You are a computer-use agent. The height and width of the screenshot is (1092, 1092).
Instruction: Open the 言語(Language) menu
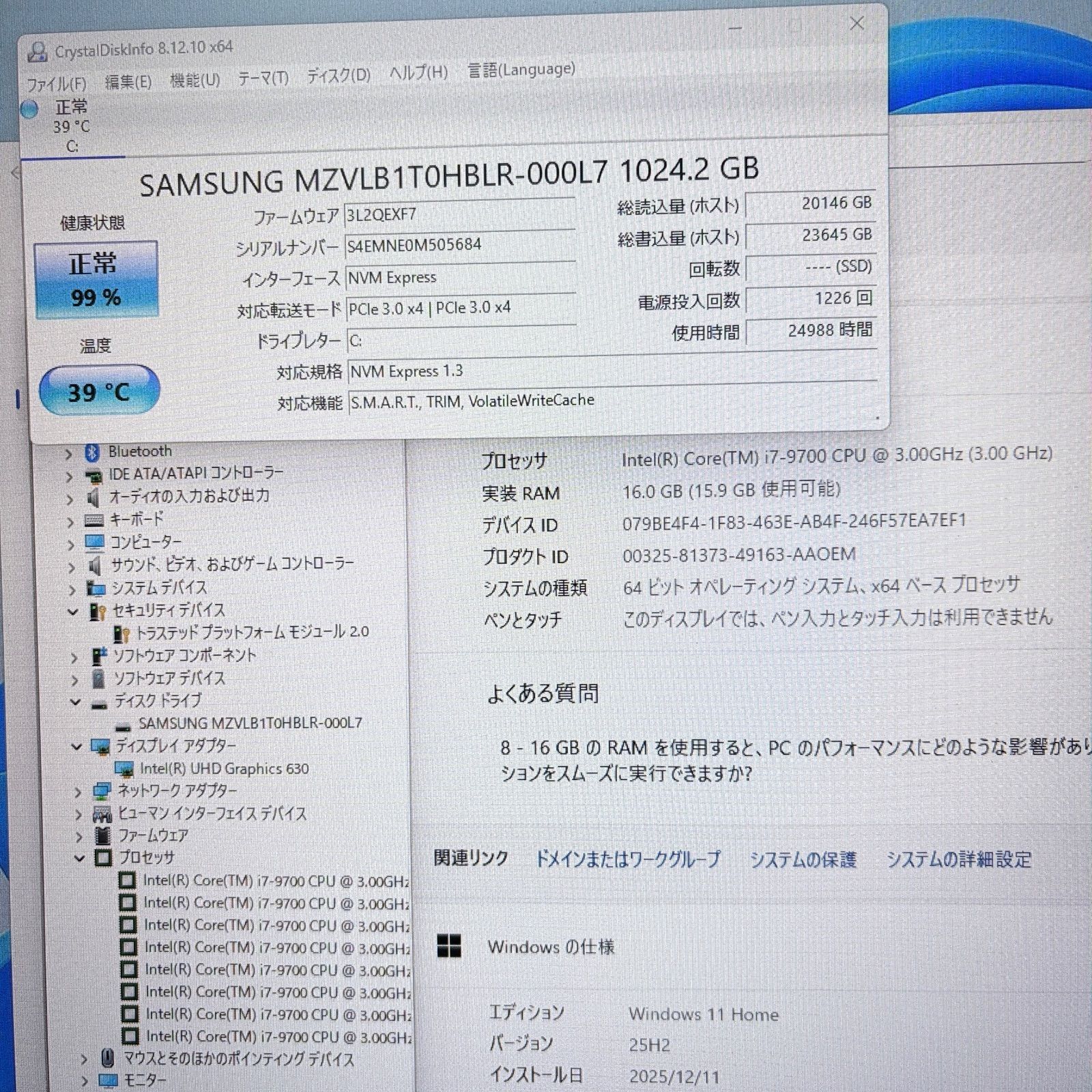tap(520, 70)
